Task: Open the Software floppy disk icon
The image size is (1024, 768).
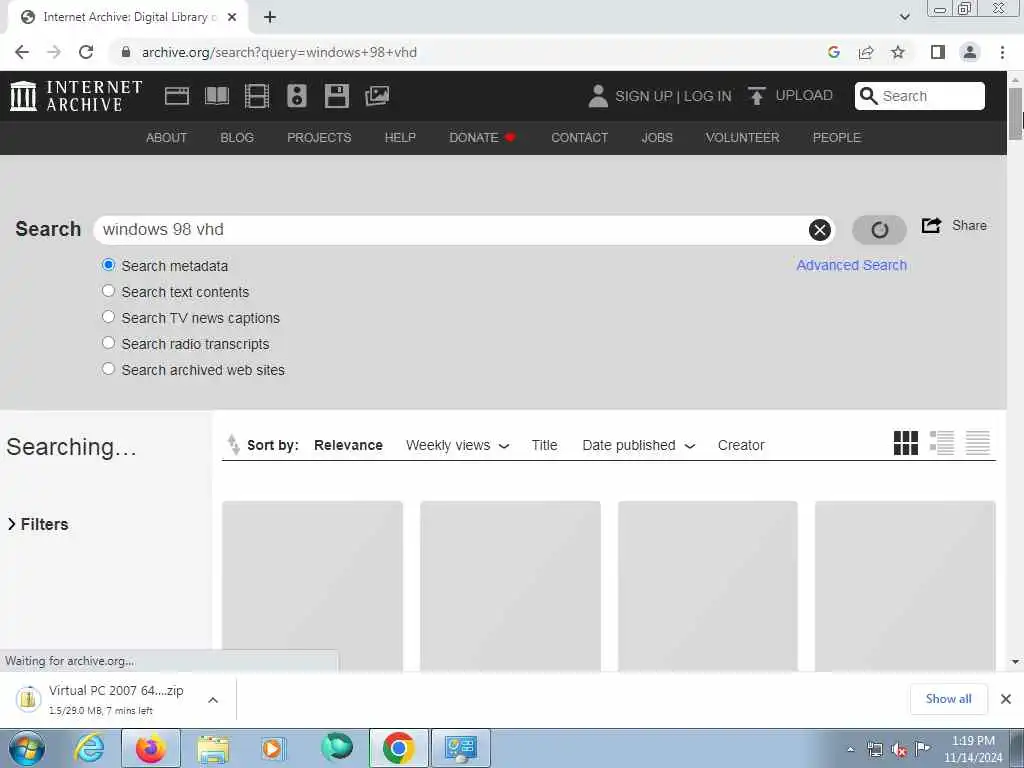Action: 337,96
